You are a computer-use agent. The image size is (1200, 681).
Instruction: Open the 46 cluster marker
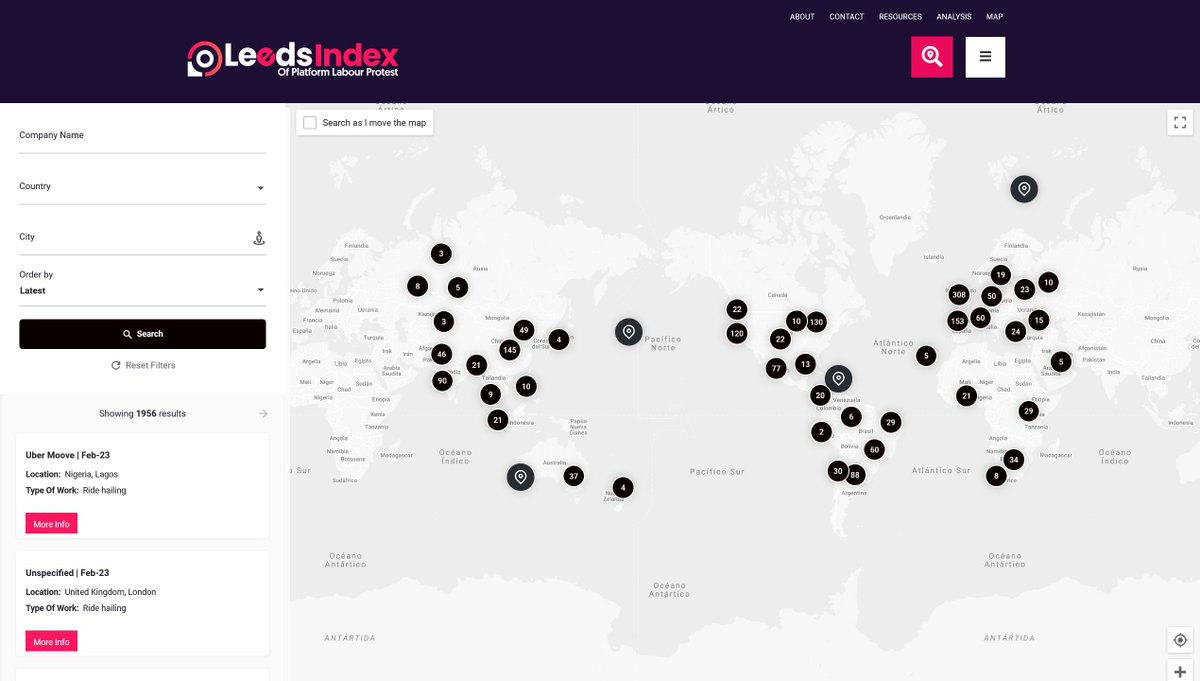[441, 353]
